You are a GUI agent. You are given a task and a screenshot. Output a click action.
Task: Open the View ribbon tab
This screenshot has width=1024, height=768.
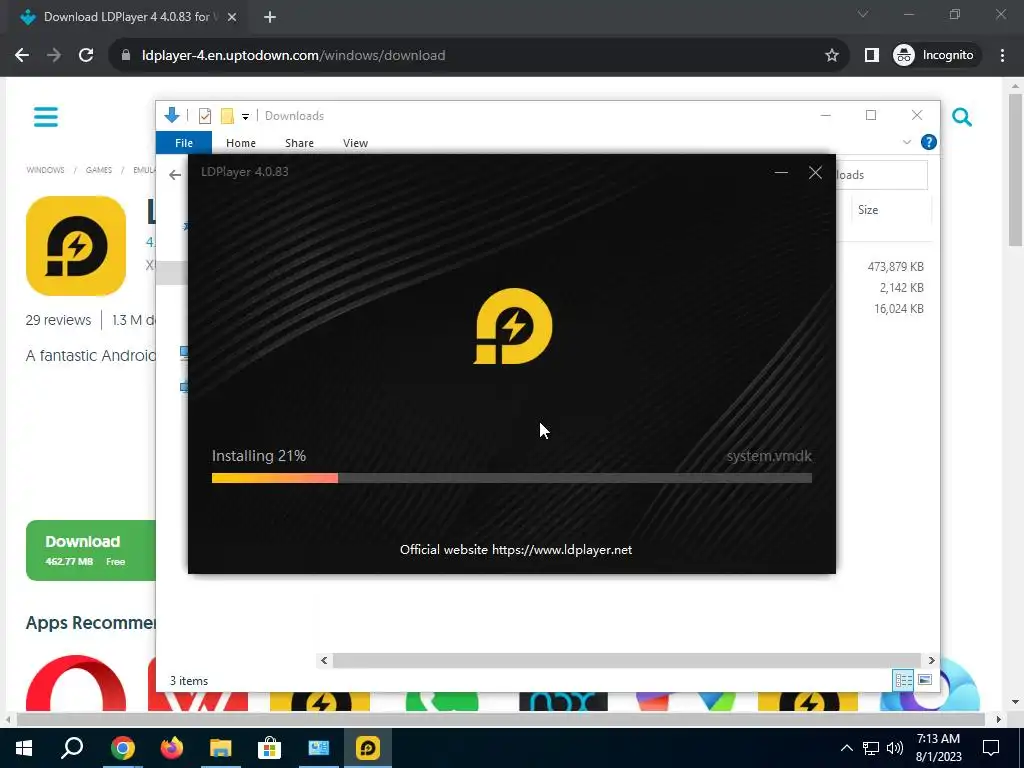(x=355, y=142)
